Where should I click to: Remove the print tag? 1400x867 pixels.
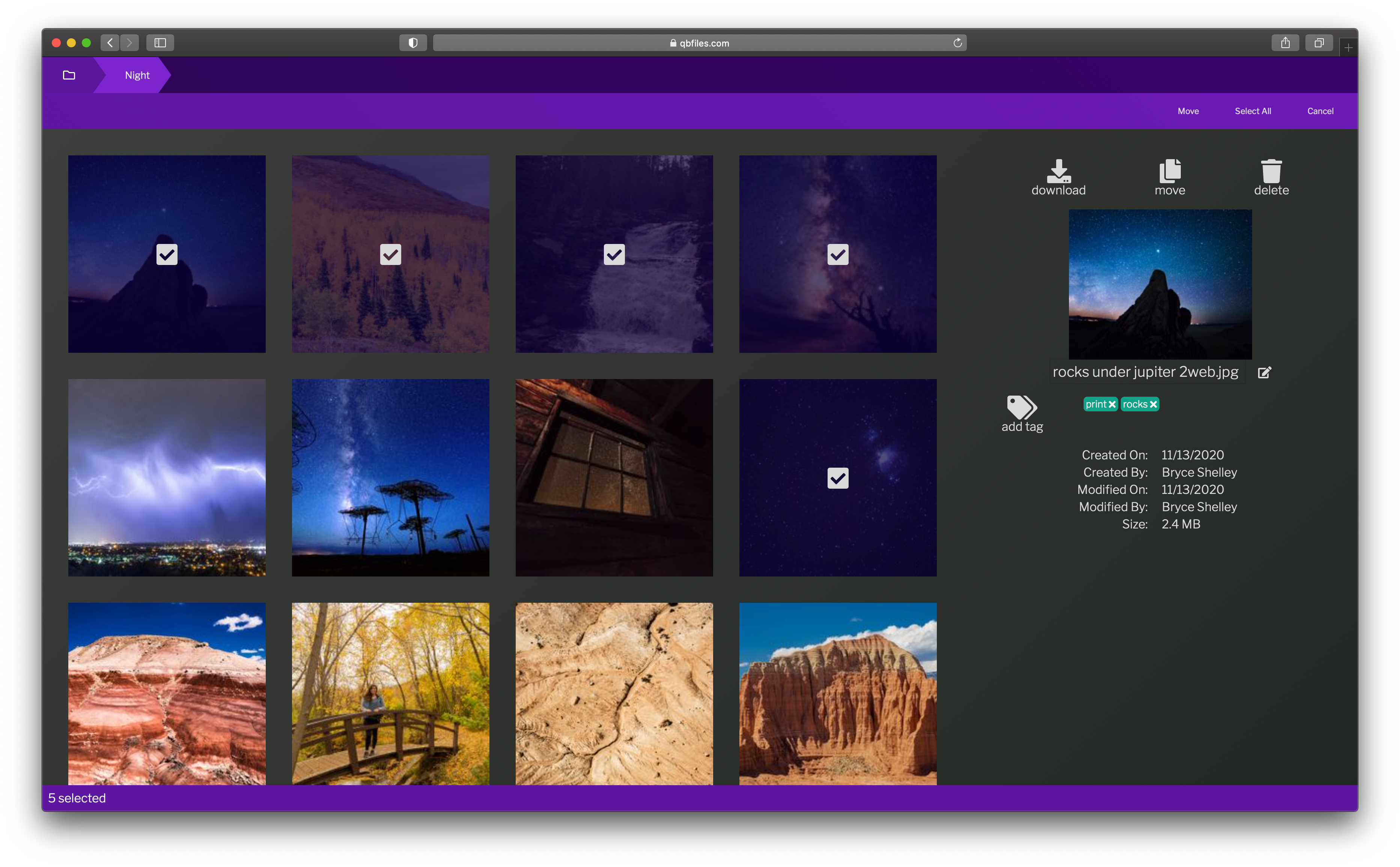point(1112,404)
